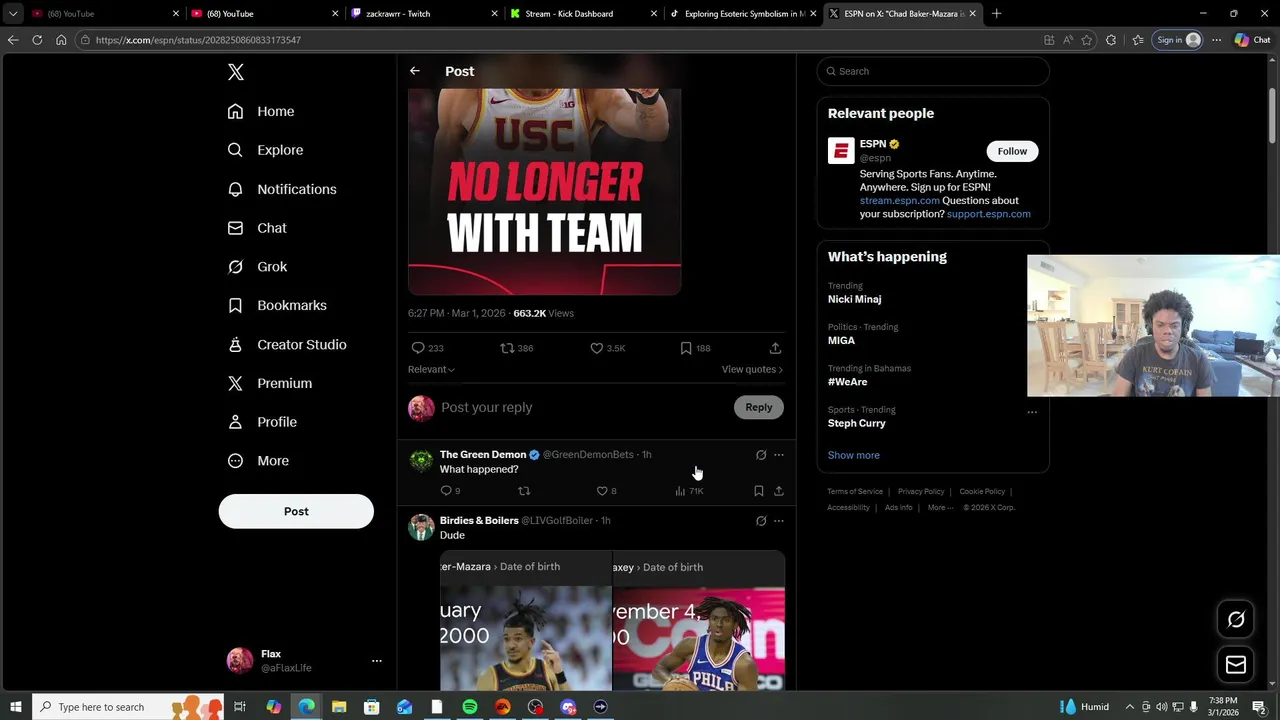Open Chat from the sidebar

[257, 228]
